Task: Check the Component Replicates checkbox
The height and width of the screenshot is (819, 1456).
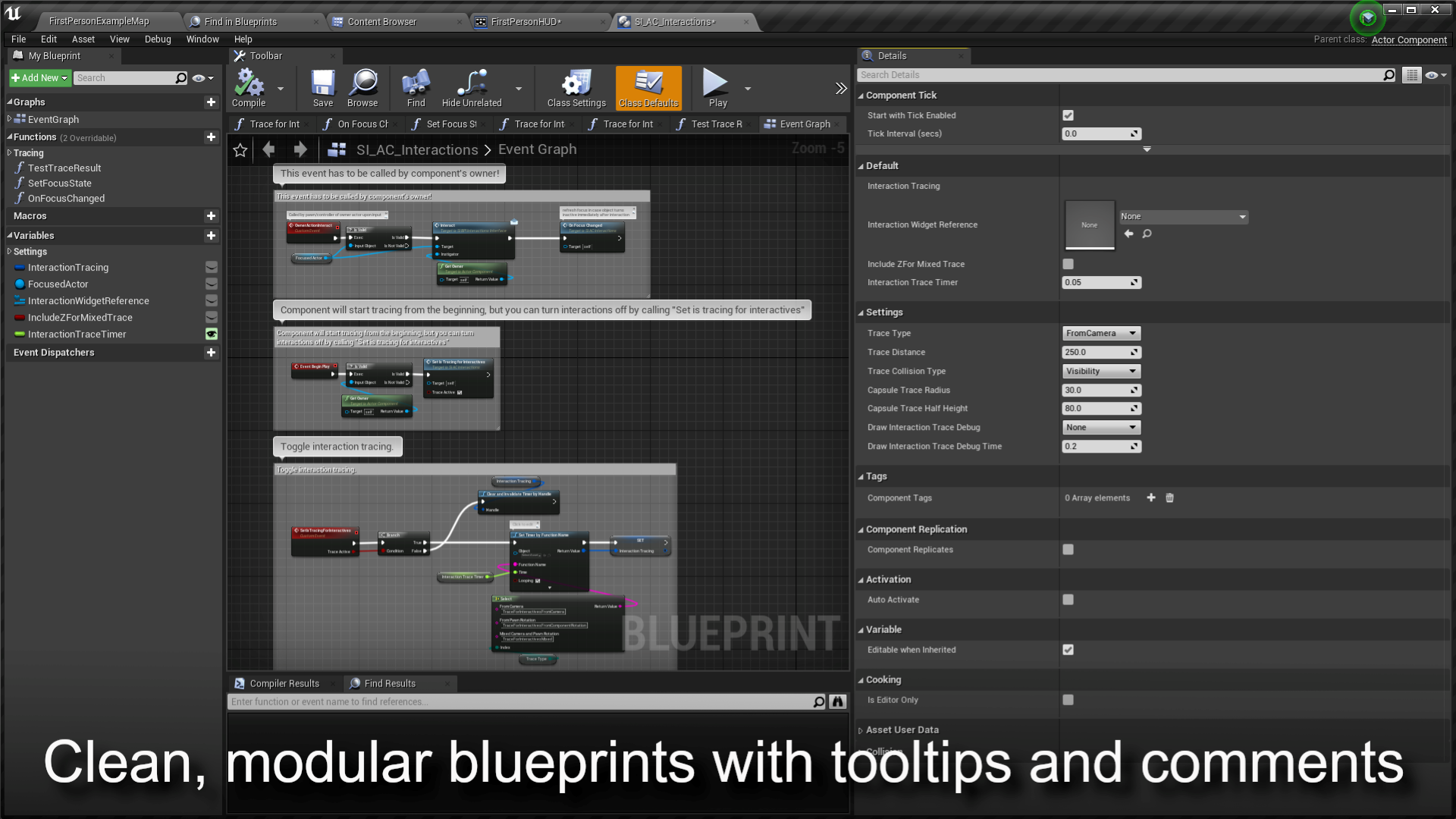Action: (1068, 549)
